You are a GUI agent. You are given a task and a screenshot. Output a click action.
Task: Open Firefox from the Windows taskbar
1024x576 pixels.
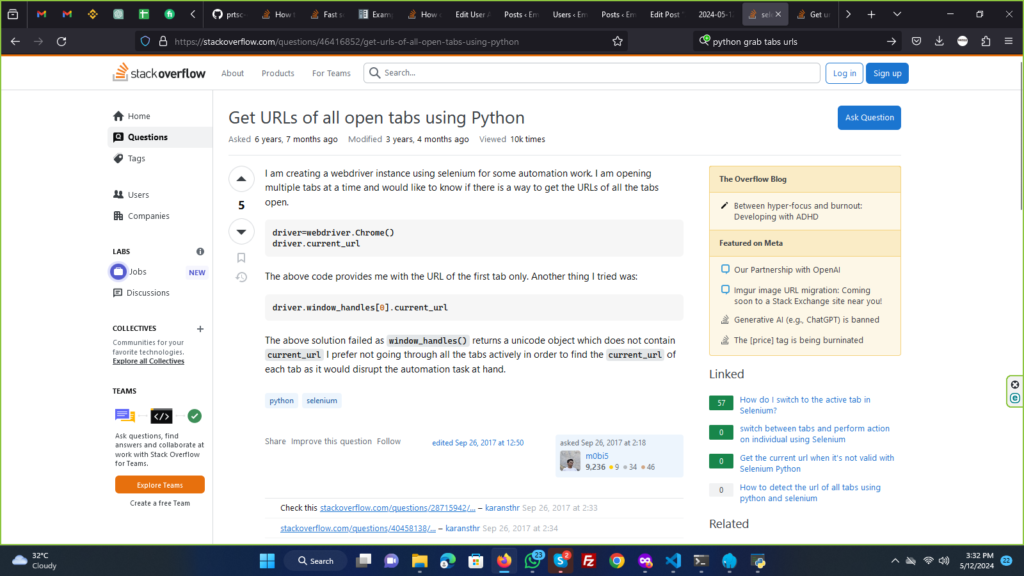(x=503, y=561)
